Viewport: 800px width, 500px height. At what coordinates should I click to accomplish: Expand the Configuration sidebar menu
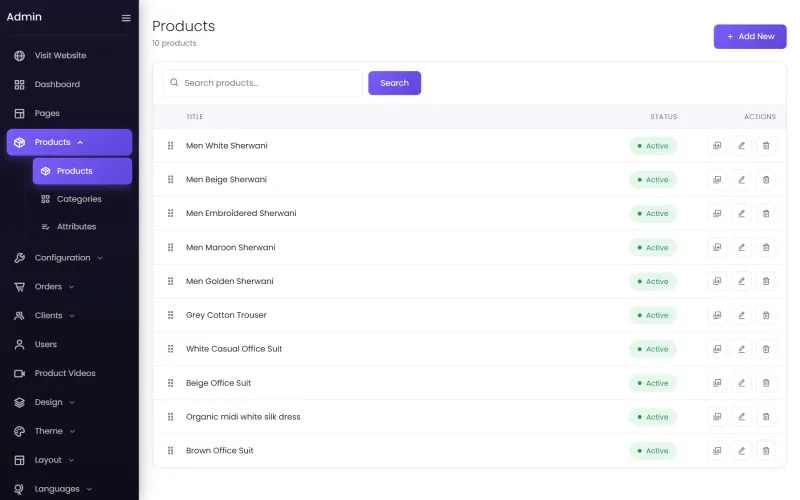pyautogui.click(x=69, y=258)
